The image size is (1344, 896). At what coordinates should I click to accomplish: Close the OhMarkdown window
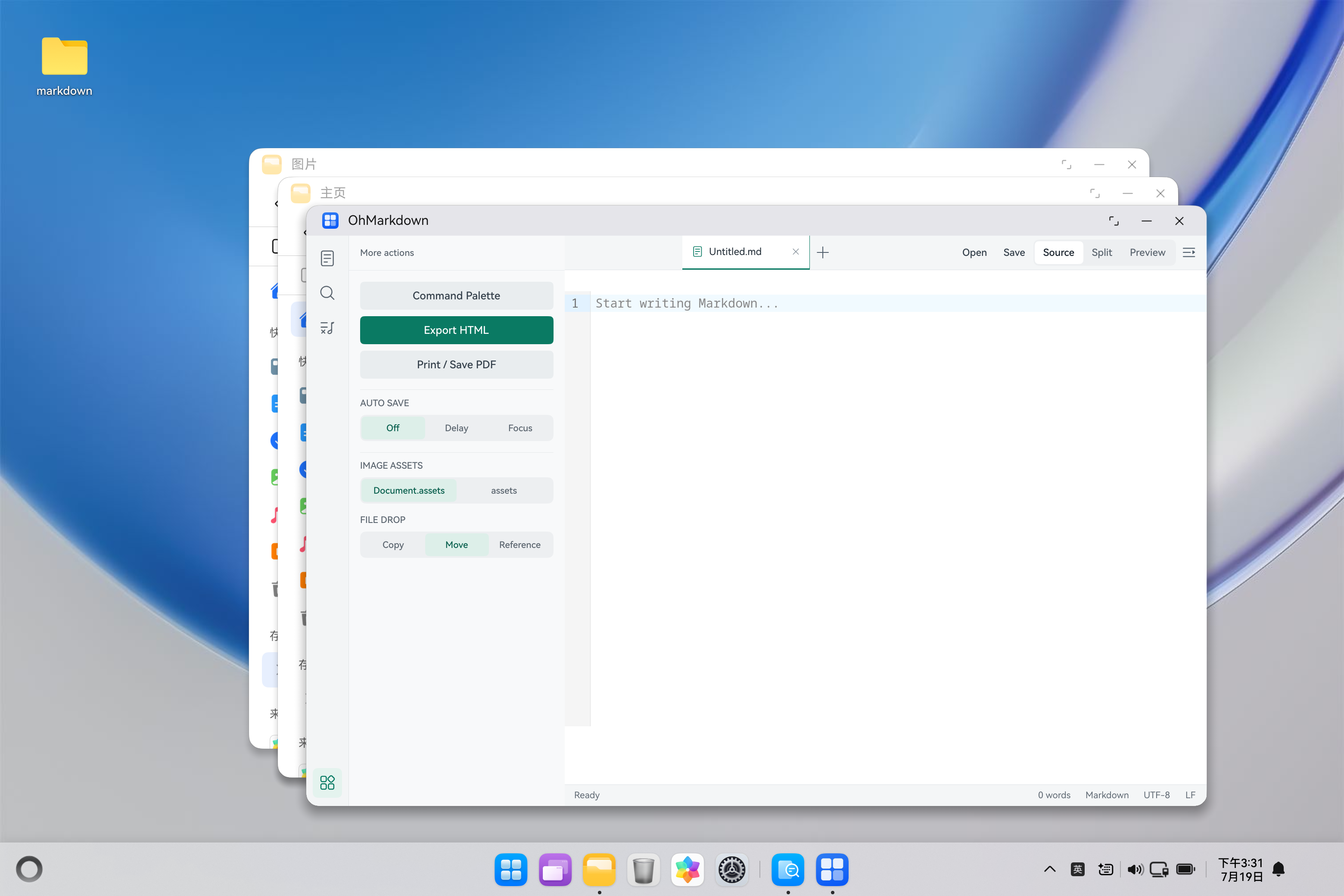click(x=1179, y=221)
